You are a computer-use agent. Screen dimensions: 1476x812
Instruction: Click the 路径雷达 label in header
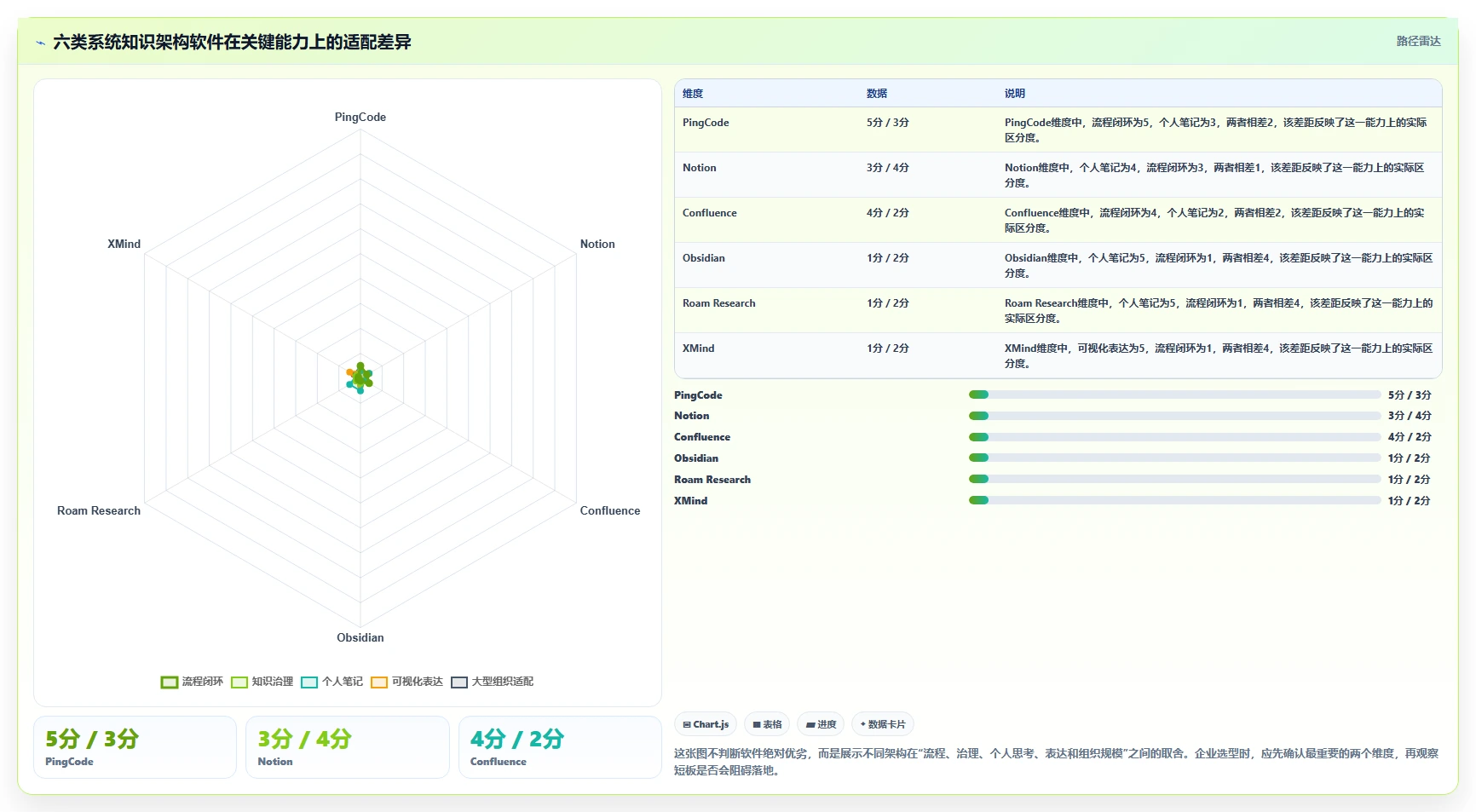[x=1418, y=41]
